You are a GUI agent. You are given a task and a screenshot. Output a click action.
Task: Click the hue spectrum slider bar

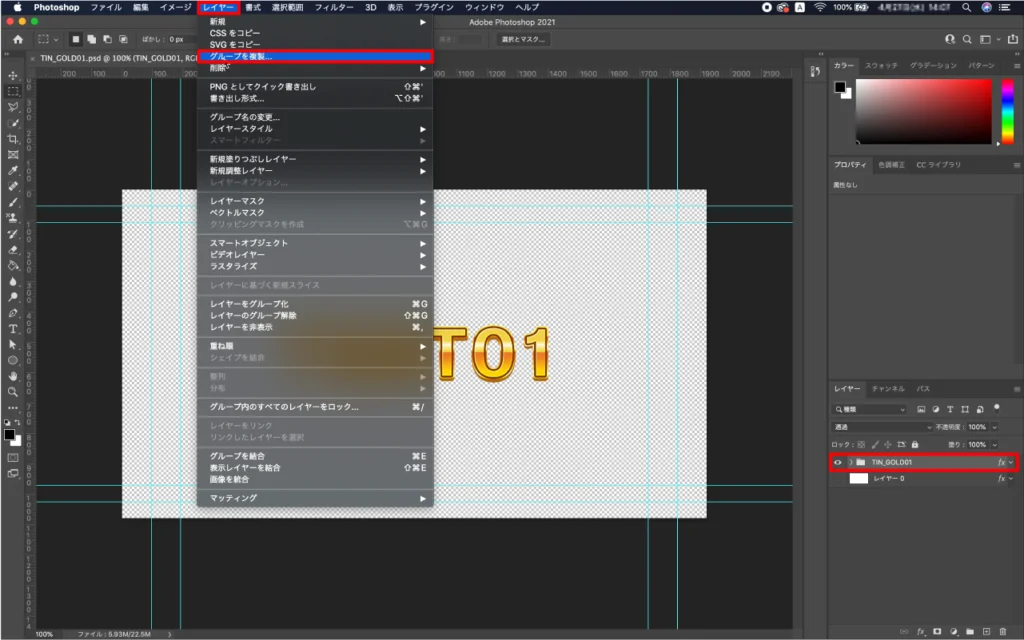1008,112
